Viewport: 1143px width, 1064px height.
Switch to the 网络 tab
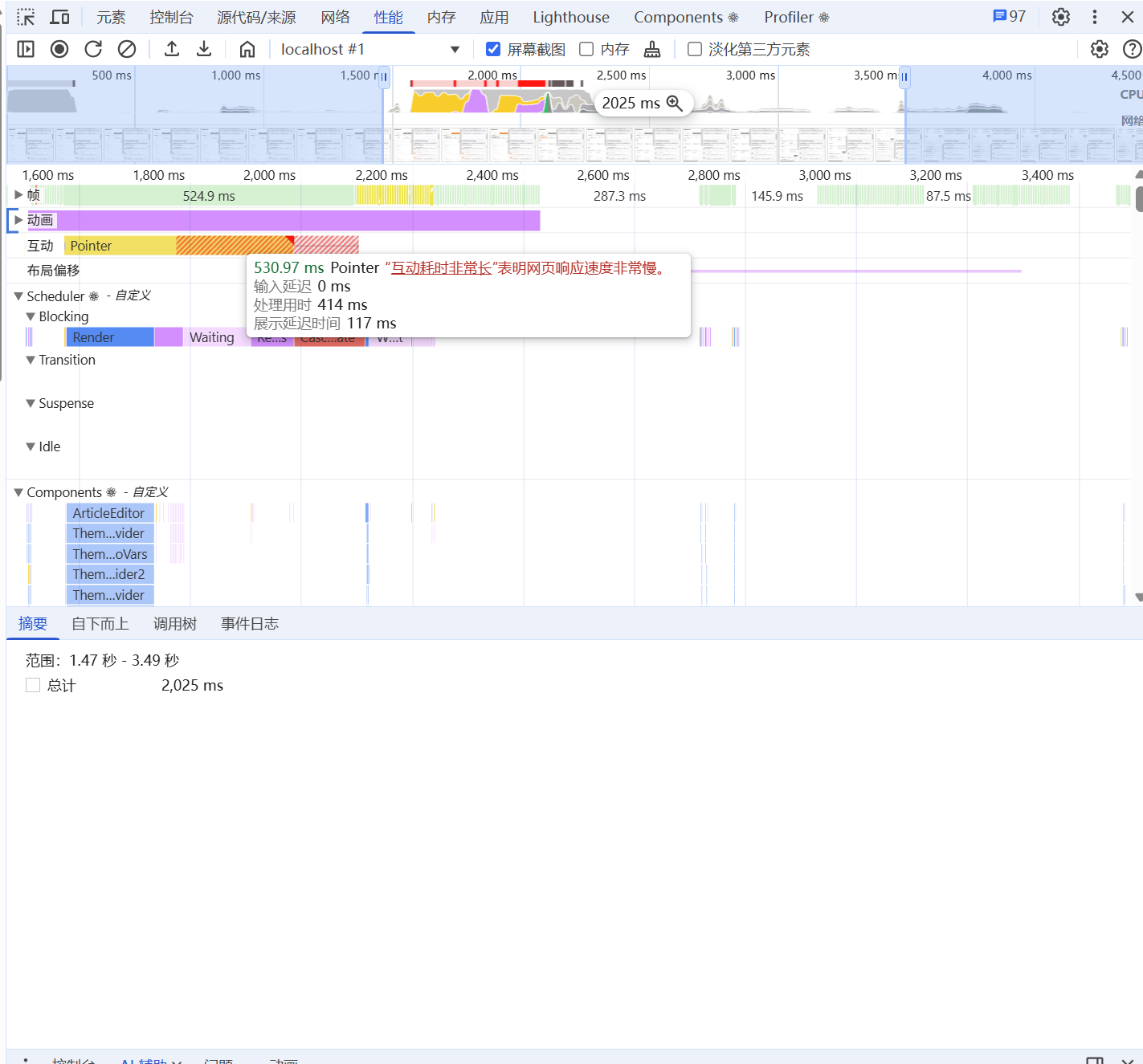pyautogui.click(x=335, y=17)
